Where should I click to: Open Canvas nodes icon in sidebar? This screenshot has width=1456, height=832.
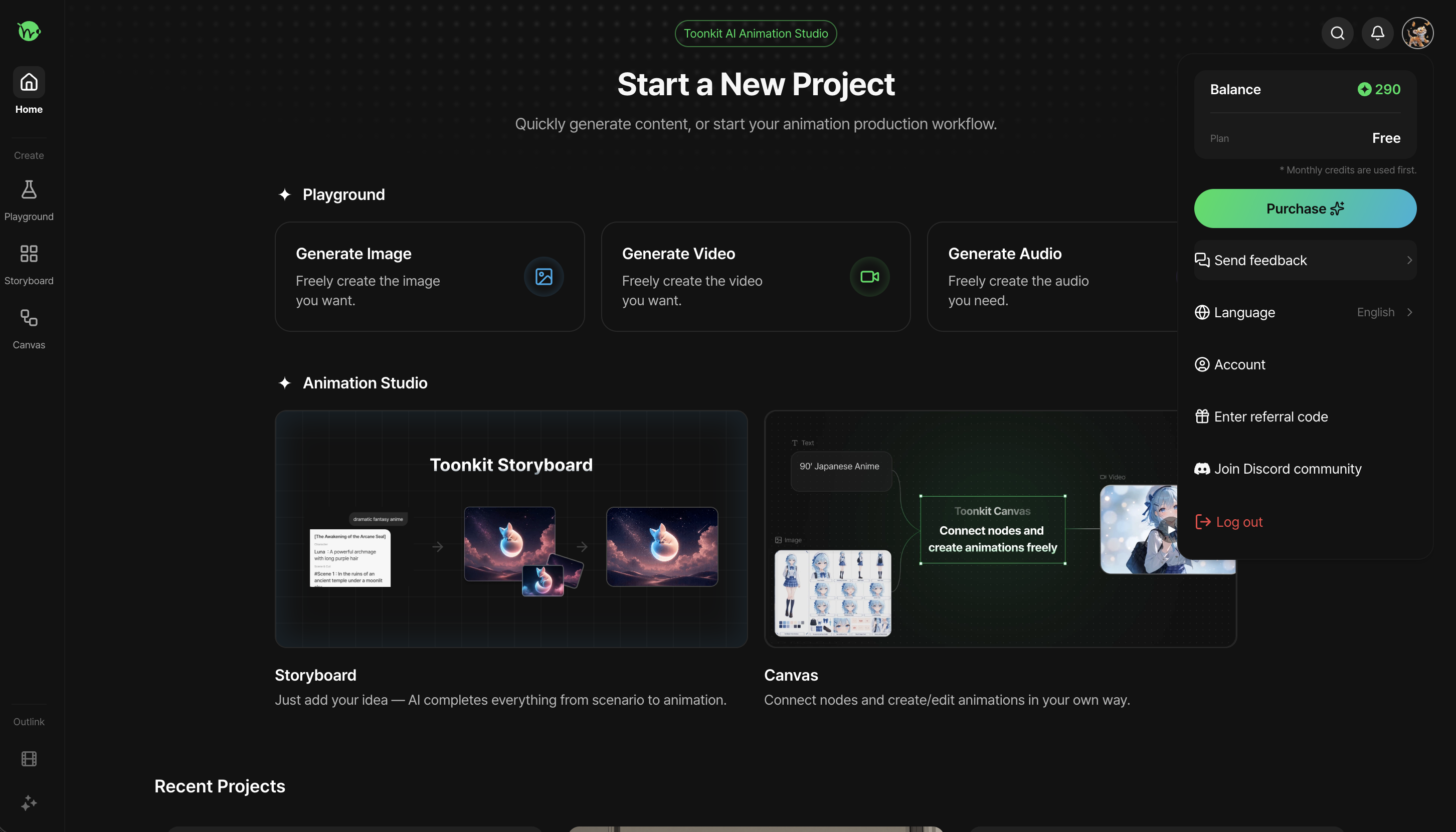(x=29, y=318)
